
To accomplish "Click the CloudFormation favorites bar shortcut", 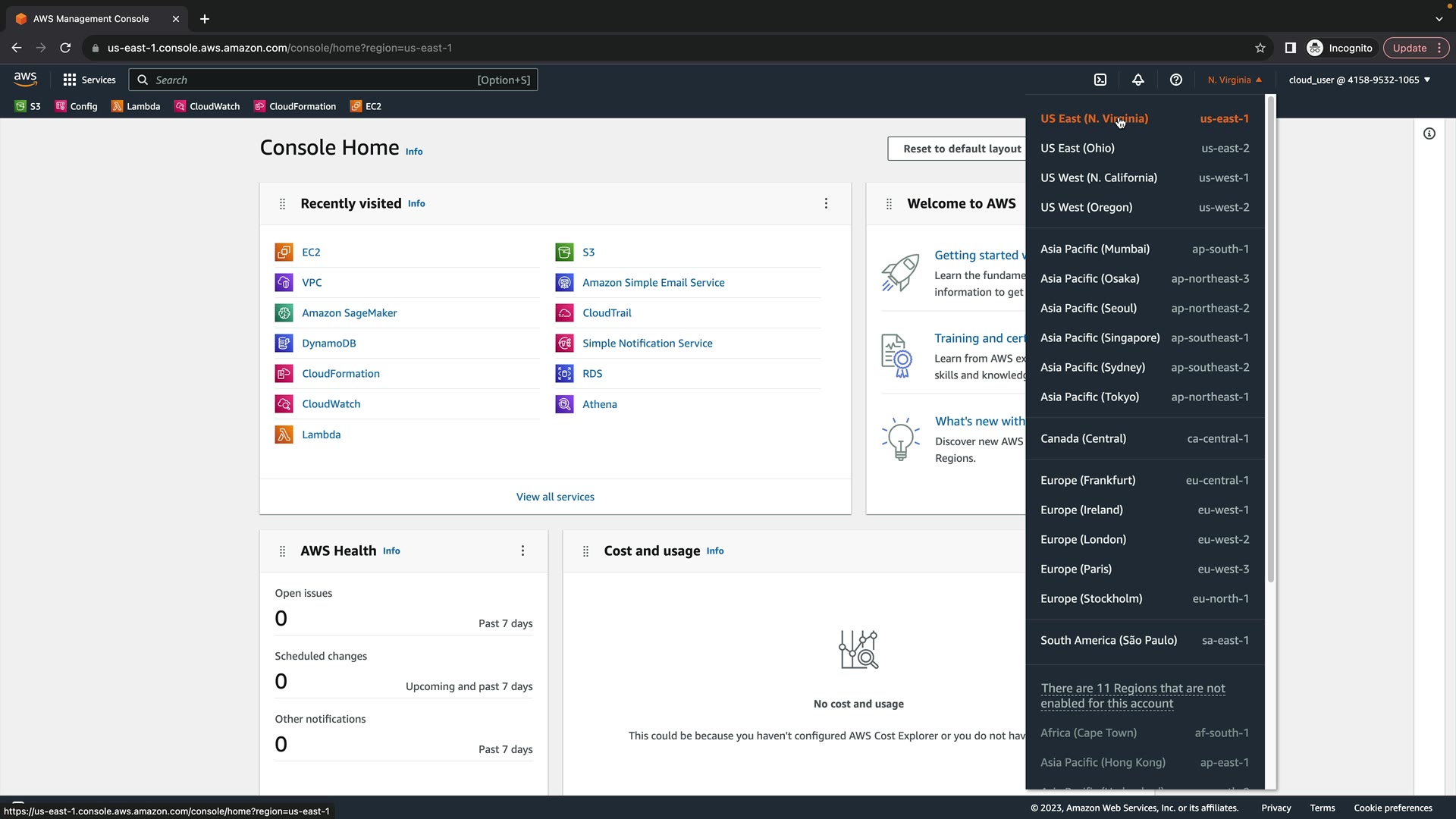I will tap(295, 106).
